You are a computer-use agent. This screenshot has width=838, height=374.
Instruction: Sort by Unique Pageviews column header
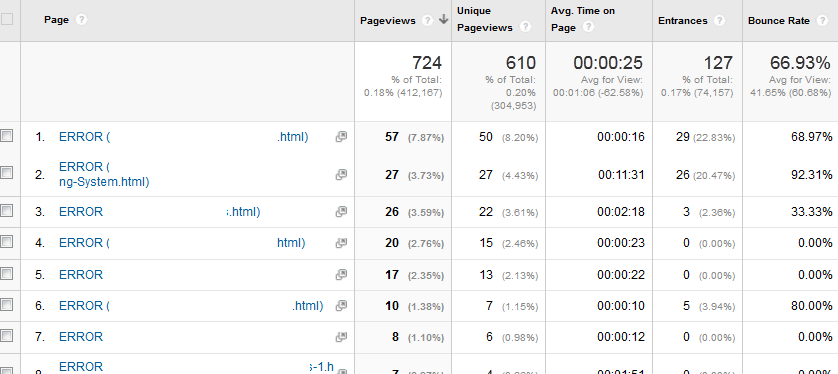484,19
